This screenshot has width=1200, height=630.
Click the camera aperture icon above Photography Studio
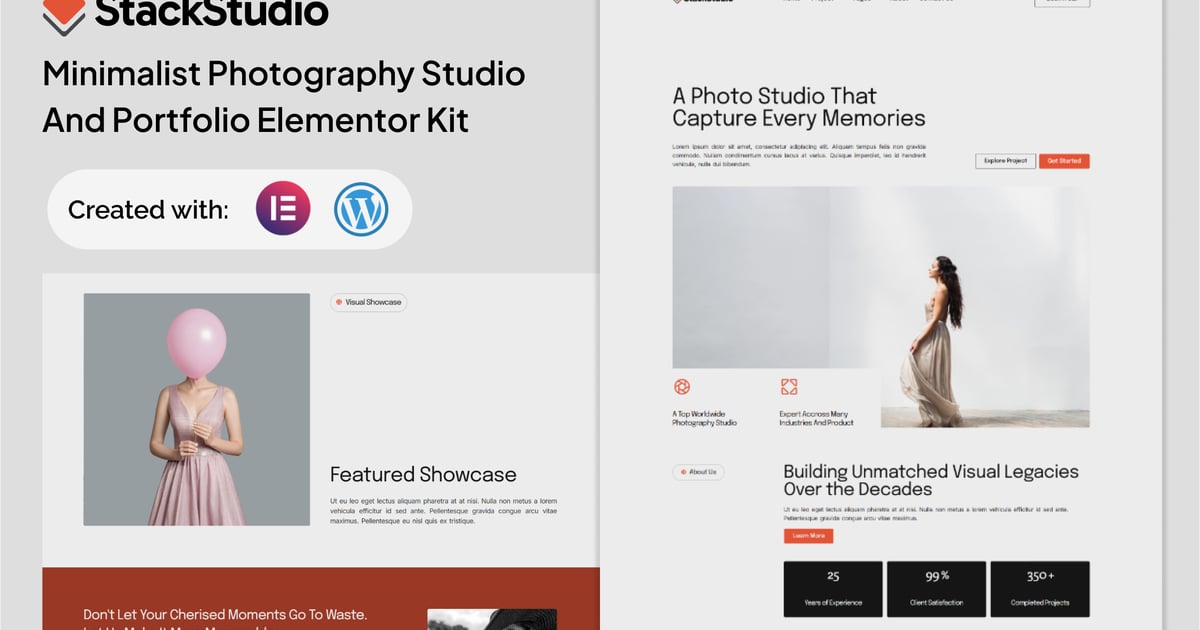tap(682, 387)
